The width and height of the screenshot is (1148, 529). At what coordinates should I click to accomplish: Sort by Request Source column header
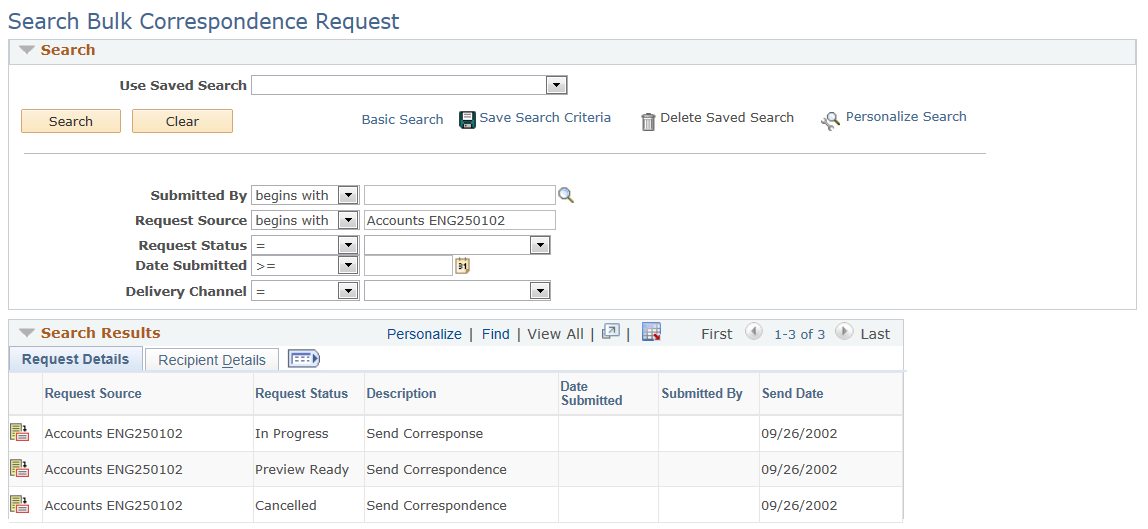(93, 393)
